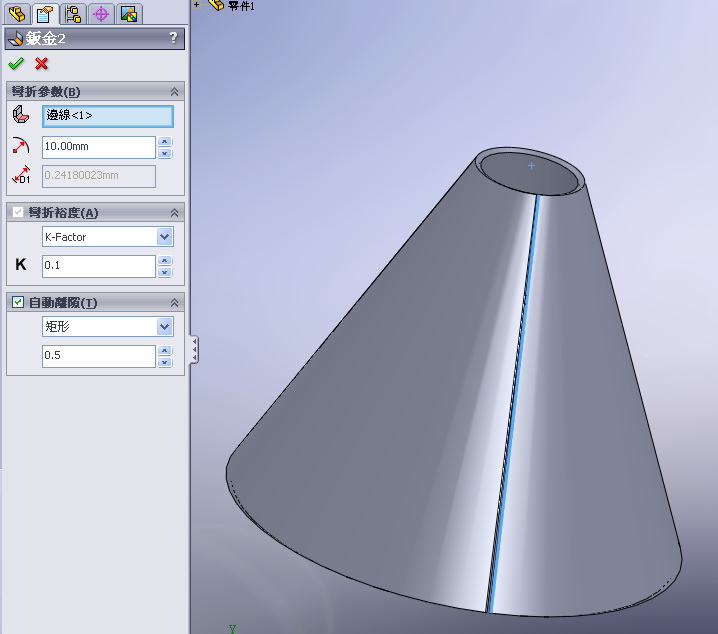
Task: Collapse the 自動離隙(T) section
Action: click(x=174, y=303)
